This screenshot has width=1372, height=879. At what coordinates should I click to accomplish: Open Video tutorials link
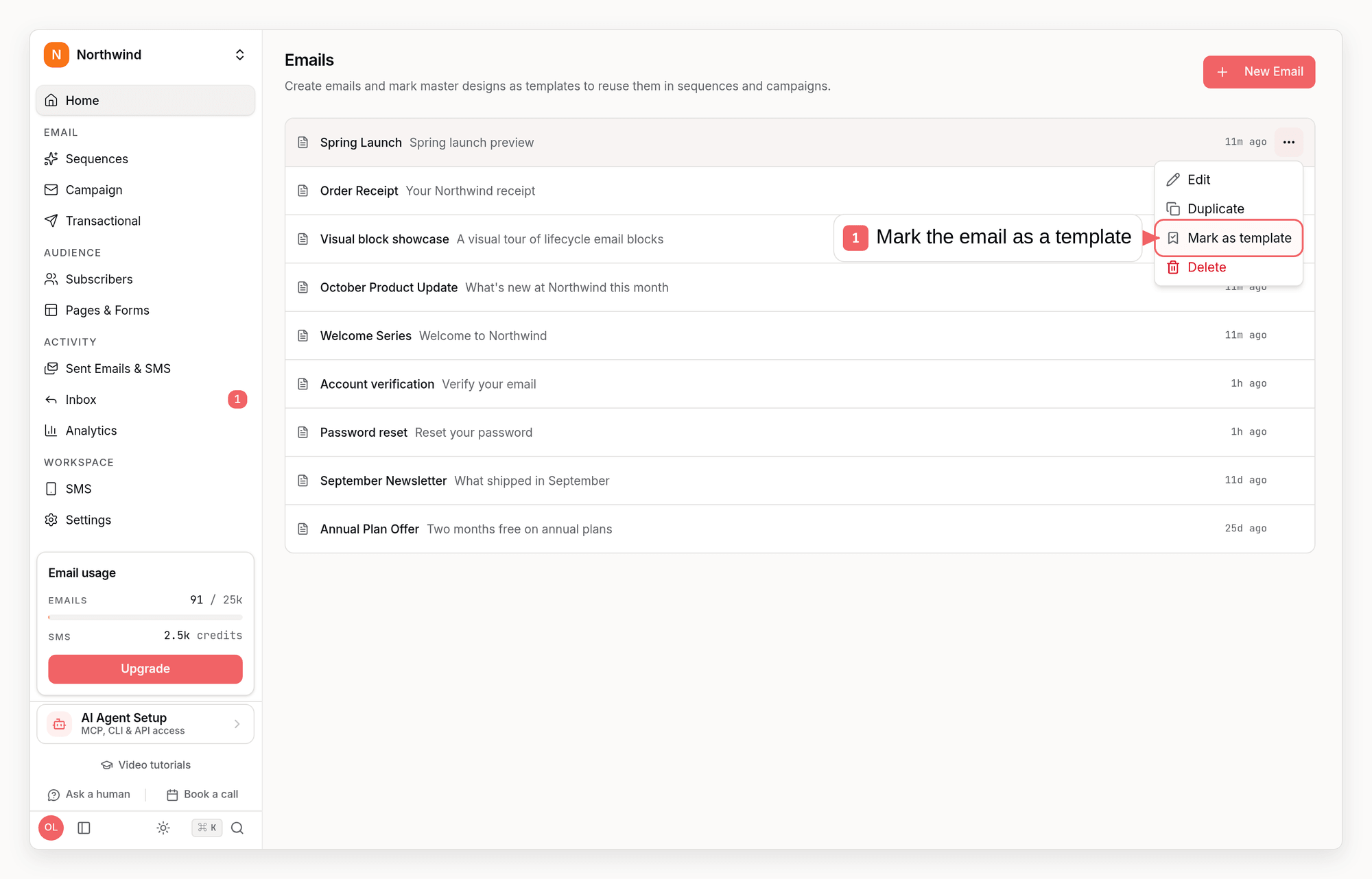(x=145, y=765)
